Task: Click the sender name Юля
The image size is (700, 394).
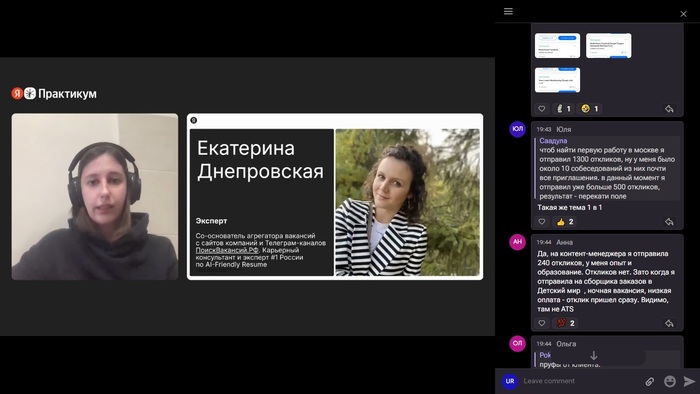Action: tap(563, 129)
